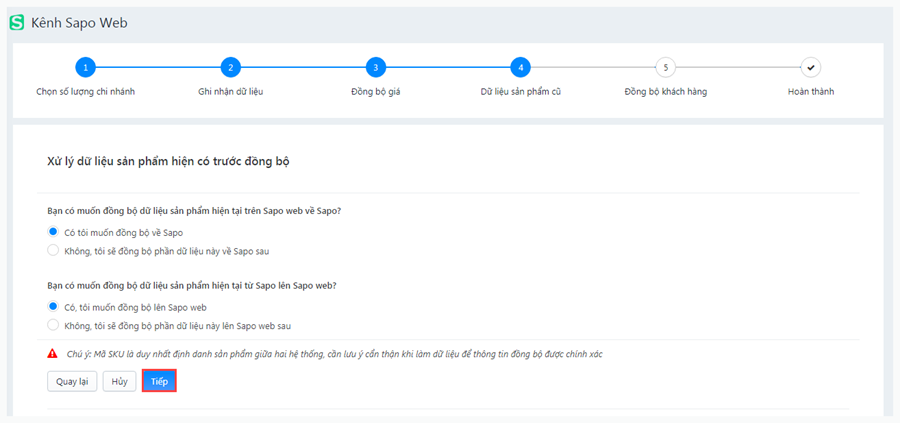This screenshot has height=423, width=900.
Task: Click the 'Đồng bộ khách hàng' step label
Action: pos(666,92)
